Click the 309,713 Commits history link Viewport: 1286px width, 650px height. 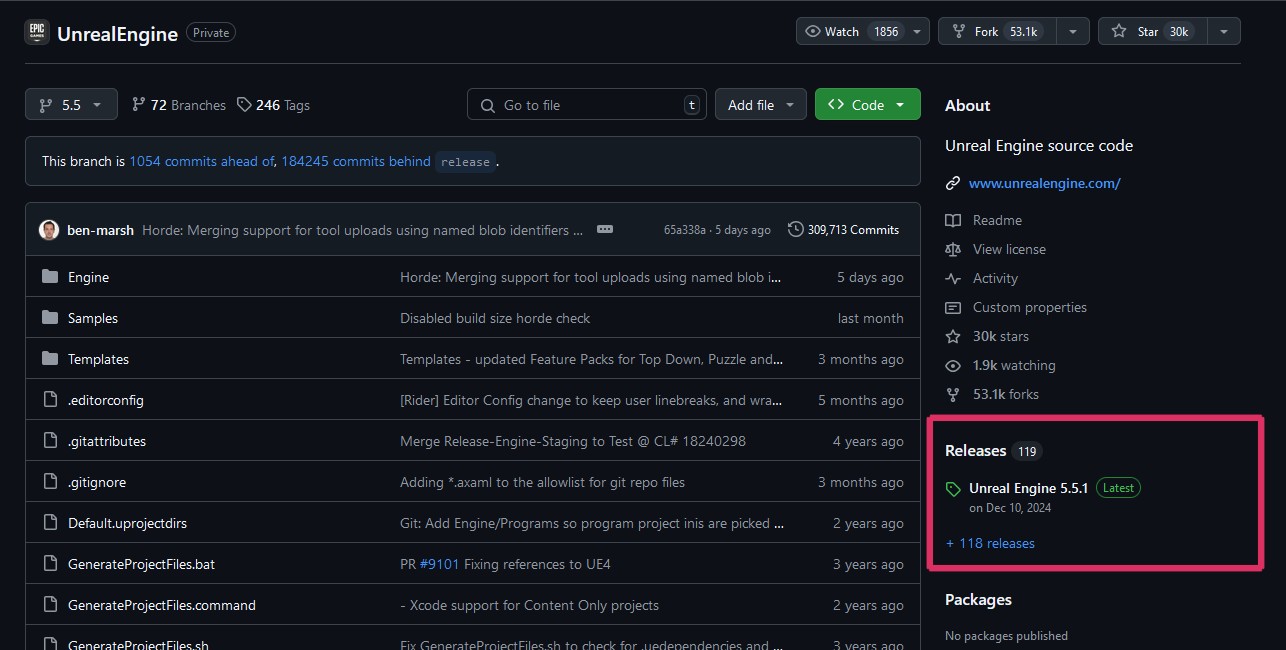coord(843,229)
